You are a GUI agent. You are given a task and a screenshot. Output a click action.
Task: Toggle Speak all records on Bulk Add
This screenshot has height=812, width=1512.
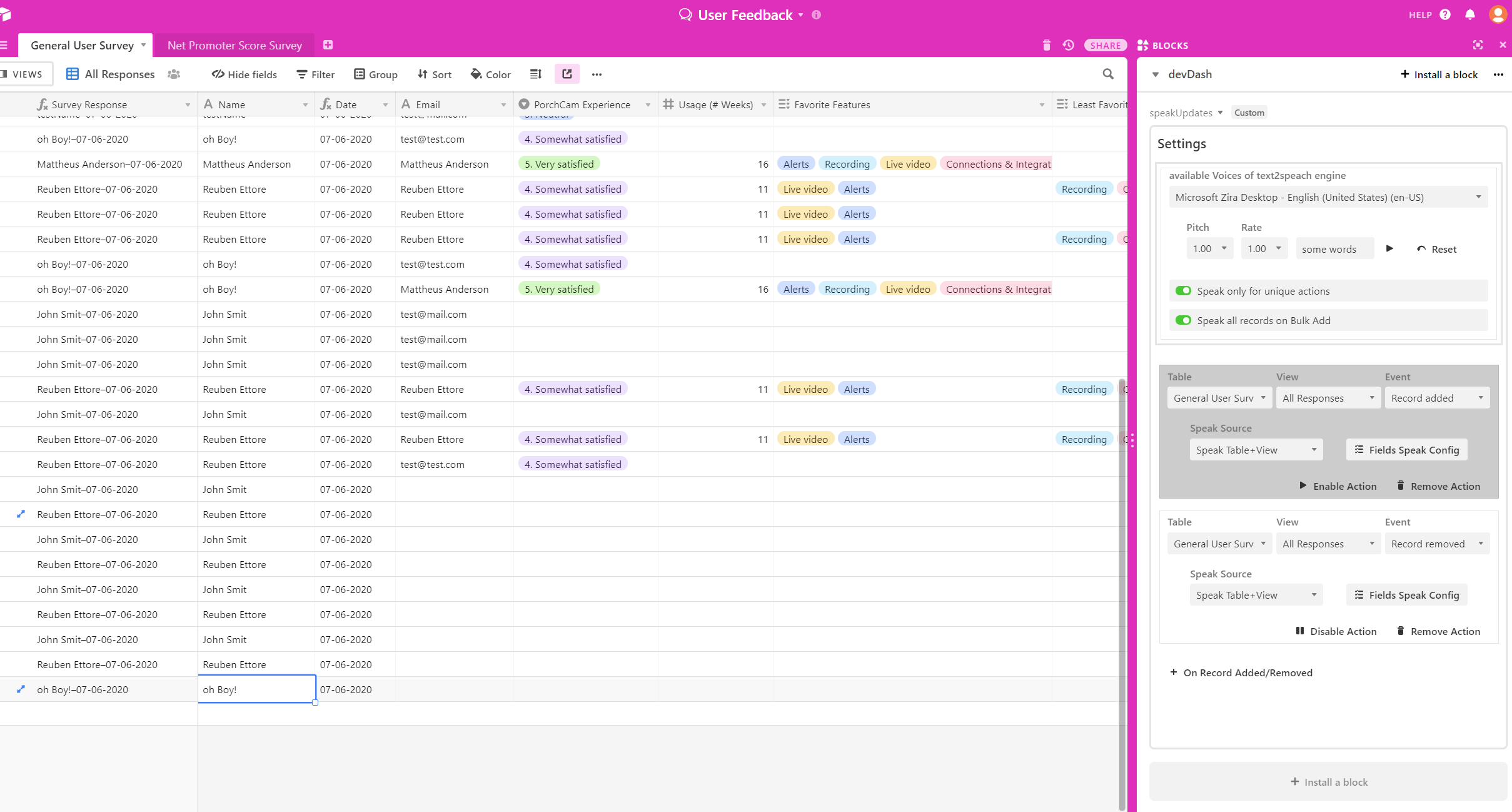tap(1183, 320)
